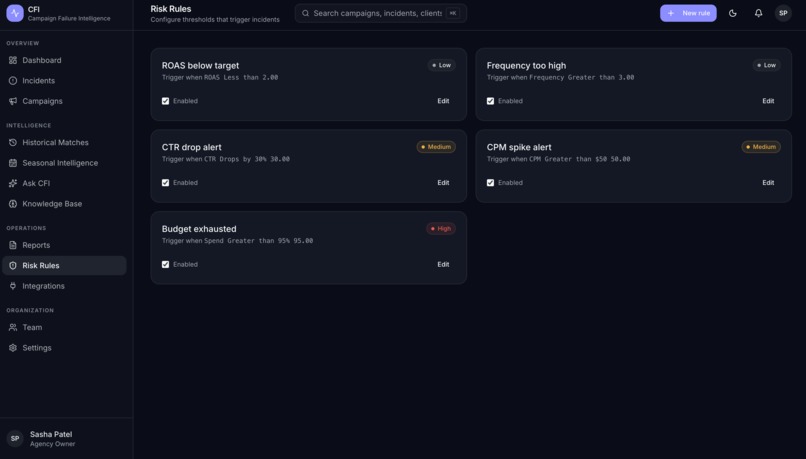Screen dimensions: 806x459
Task: Click the ROAS below target title
Action: pyautogui.click(x=200, y=66)
